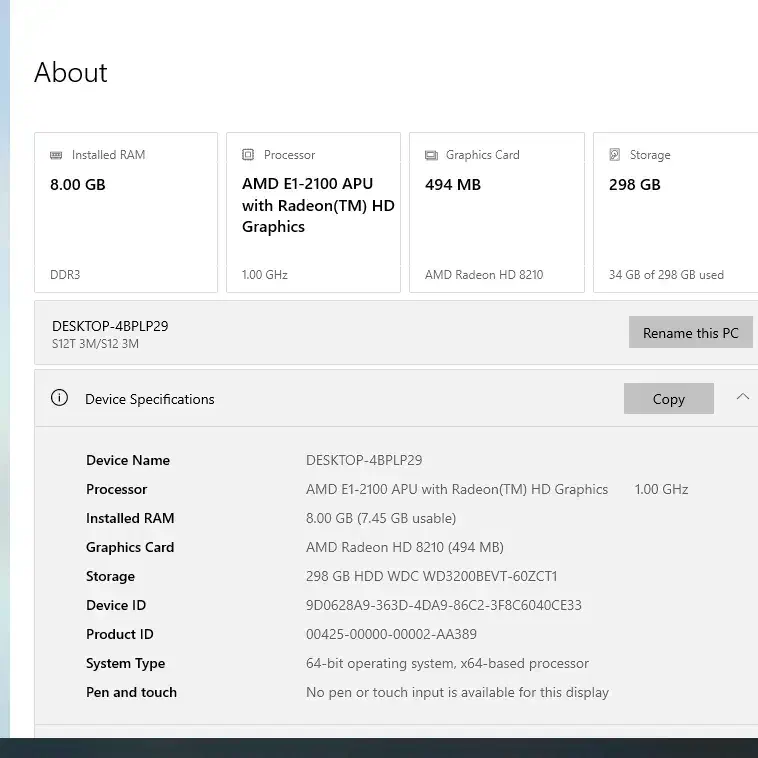
Task: Click the Storage drive icon
Action: pos(615,155)
